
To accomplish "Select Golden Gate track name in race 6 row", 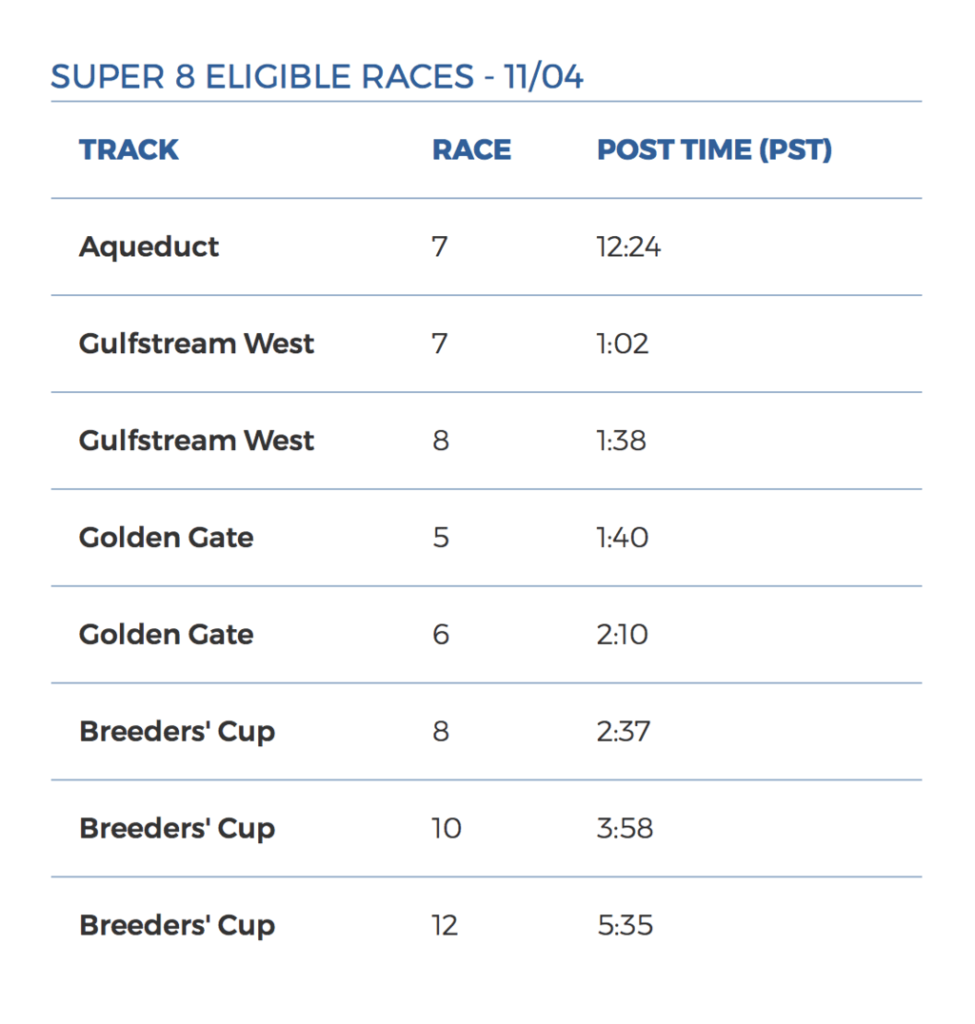I will point(166,634).
